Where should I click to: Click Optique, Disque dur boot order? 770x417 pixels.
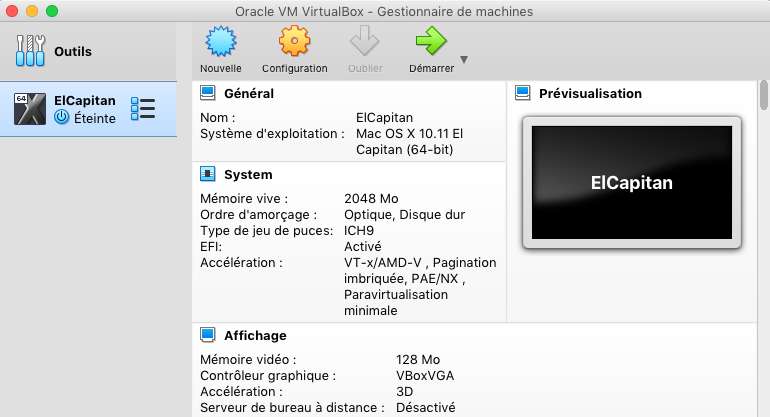tap(405, 215)
